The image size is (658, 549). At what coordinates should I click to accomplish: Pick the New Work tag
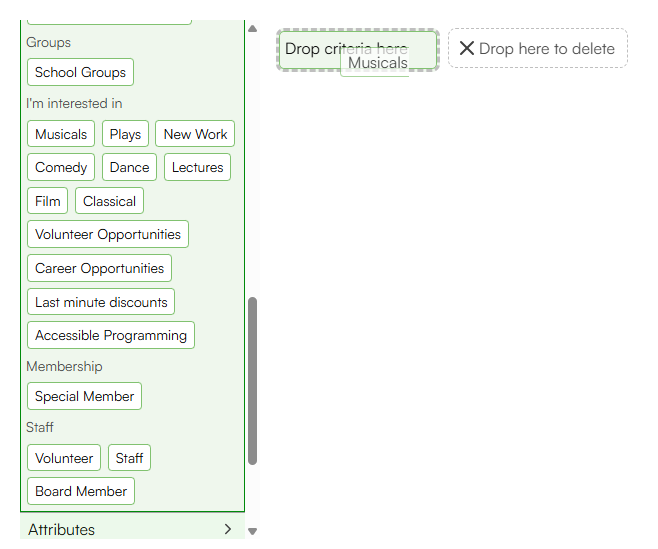click(195, 134)
